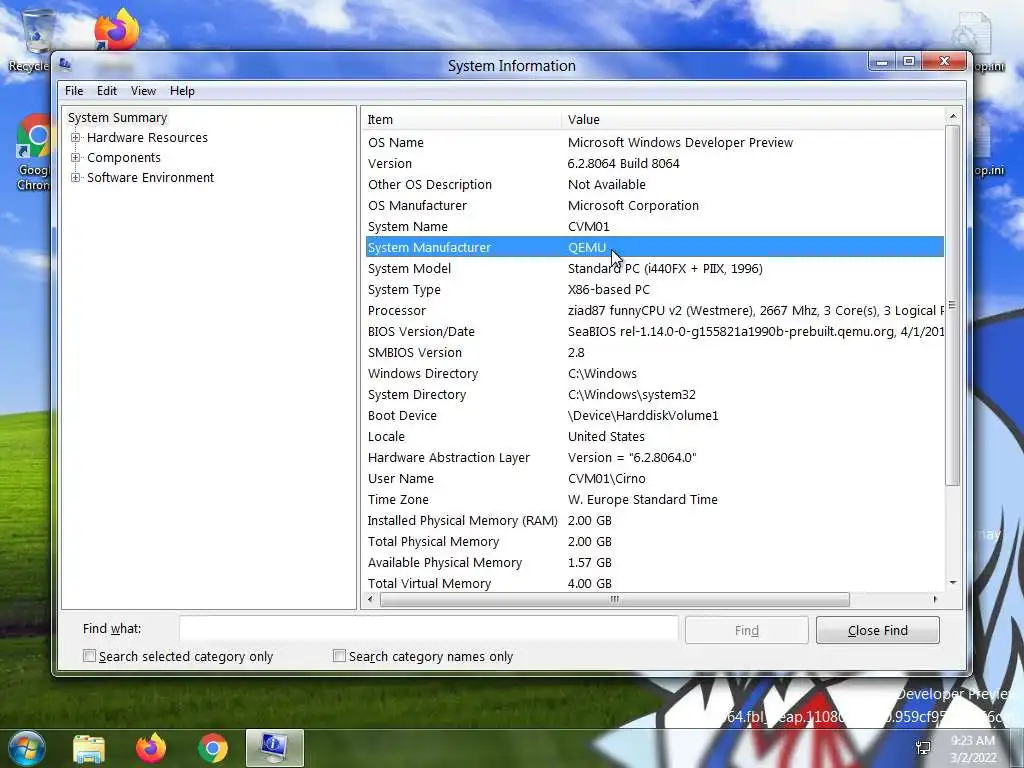1024x768 pixels.
Task: Click the vertical scrollbar thumb
Action: point(953,306)
